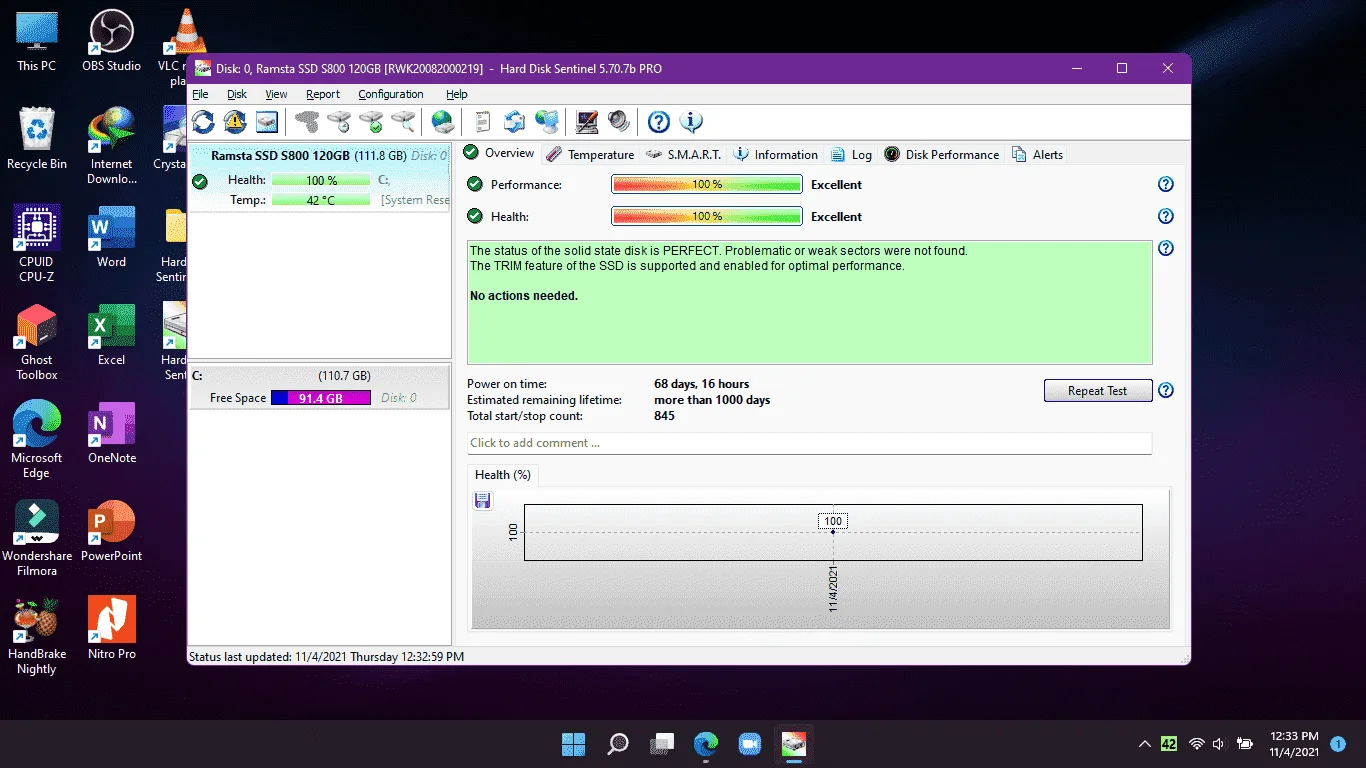Open the Report menu
This screenshot has width=1366, height=768.
(x=323, y=94)
